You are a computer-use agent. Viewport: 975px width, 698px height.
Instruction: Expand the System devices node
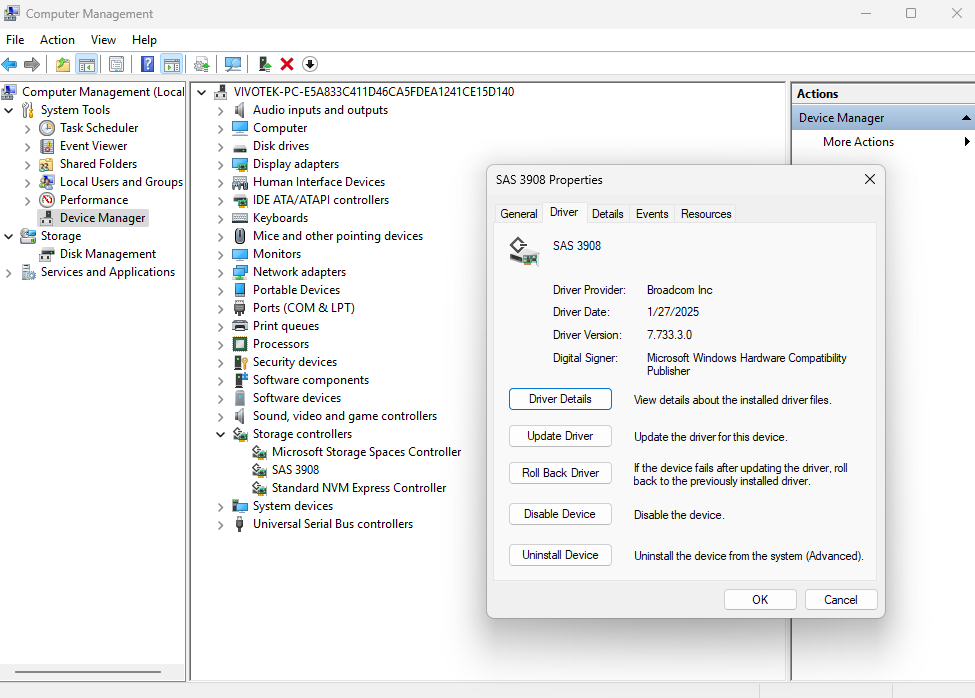coord(220,507)
